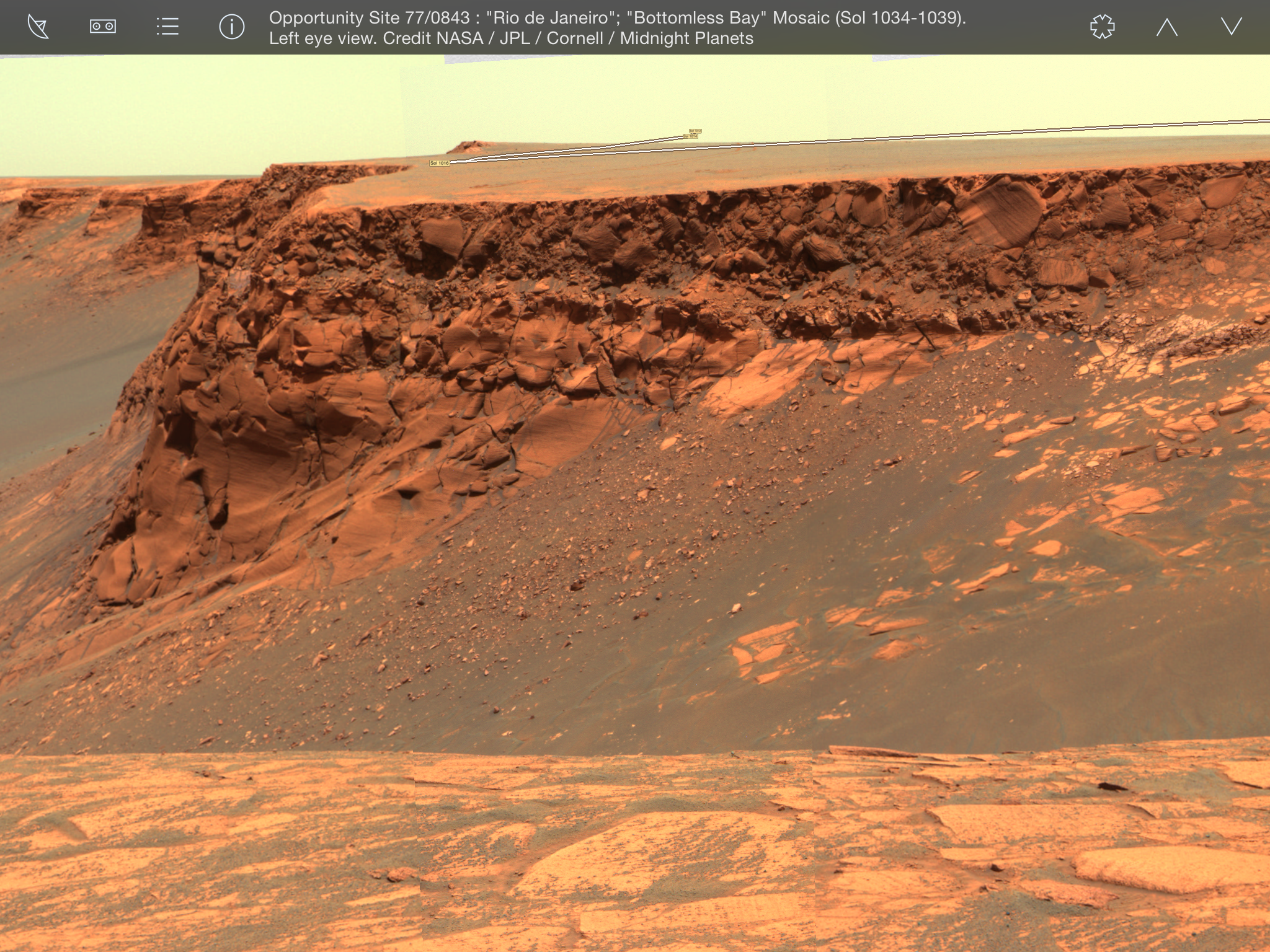This screenshot has height=952, width=1270.
Task: Tap the satellite dish icon
Action: [38, 27]
